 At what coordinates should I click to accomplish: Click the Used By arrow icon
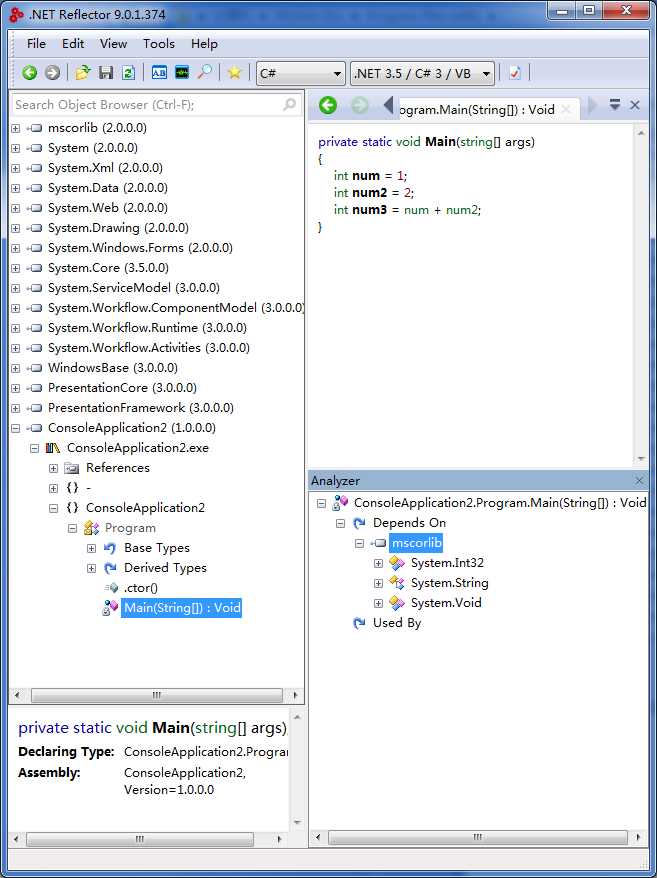tap(359, 623)
